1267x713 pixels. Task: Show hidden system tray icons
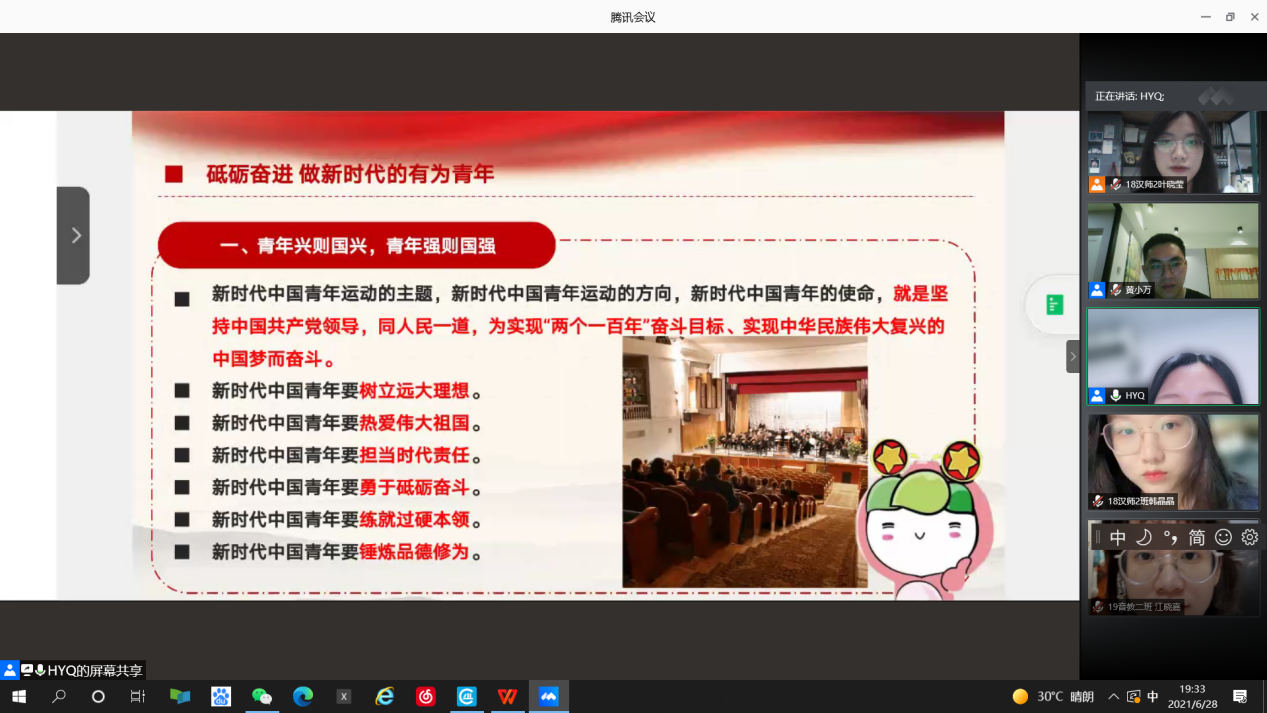click(x=1113, y=697)
